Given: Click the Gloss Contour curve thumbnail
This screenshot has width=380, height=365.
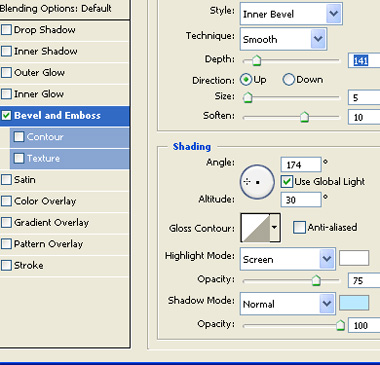Looking at the screenshot, I should tap(256, 228).
